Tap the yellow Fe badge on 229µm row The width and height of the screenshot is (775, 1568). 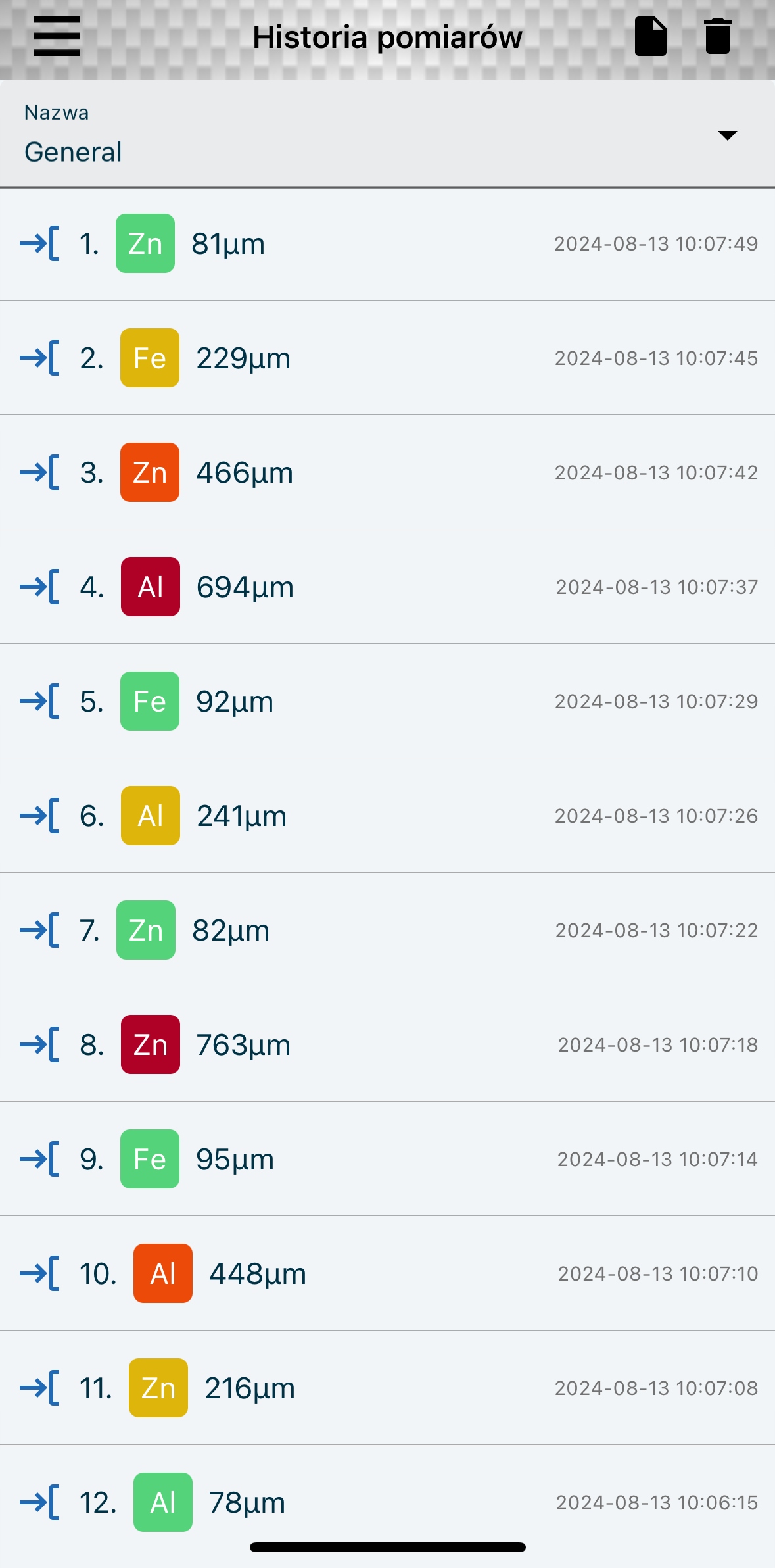[150, 358]
